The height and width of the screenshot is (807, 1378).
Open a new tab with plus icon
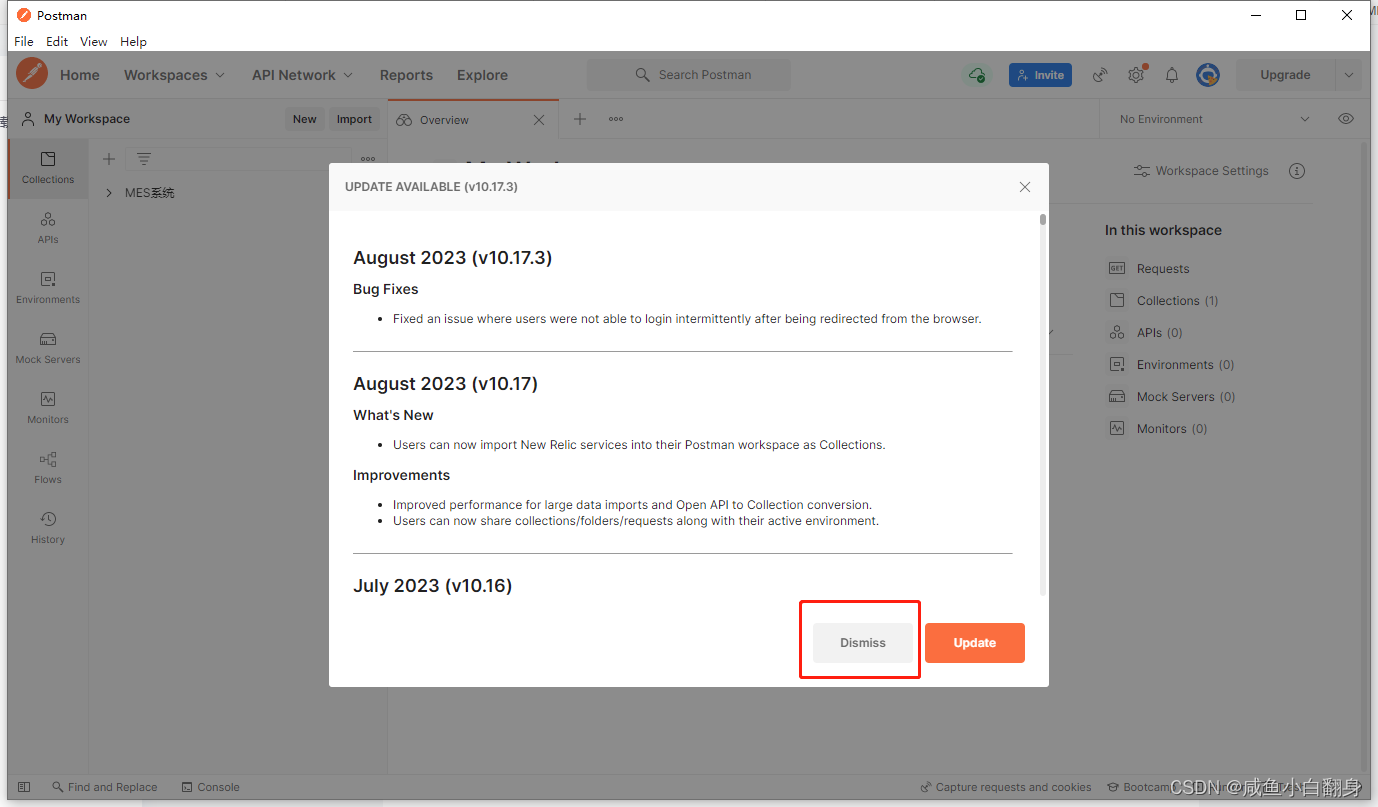[x=580, y=119]
